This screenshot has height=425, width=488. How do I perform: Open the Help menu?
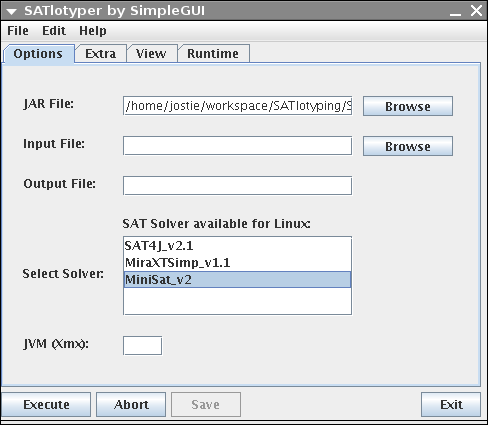pyautogui.click(x=93, y=31)
